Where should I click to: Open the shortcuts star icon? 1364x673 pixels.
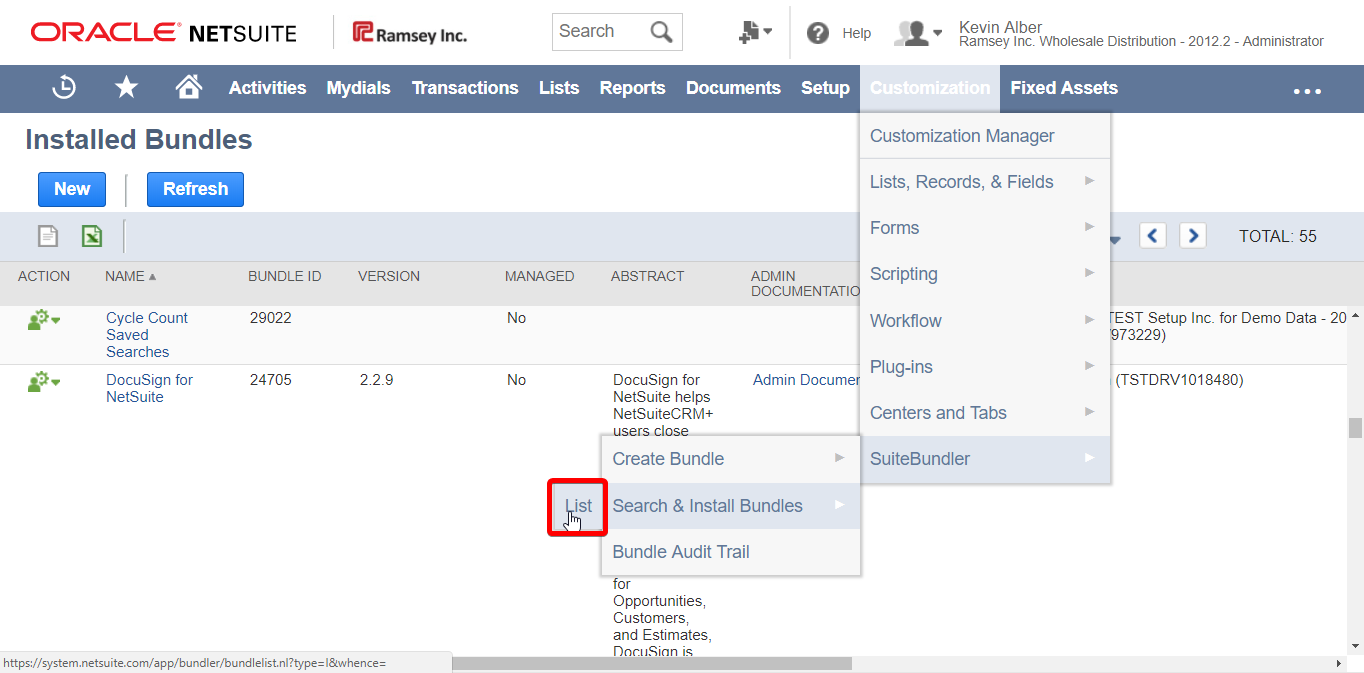[126, 88]
